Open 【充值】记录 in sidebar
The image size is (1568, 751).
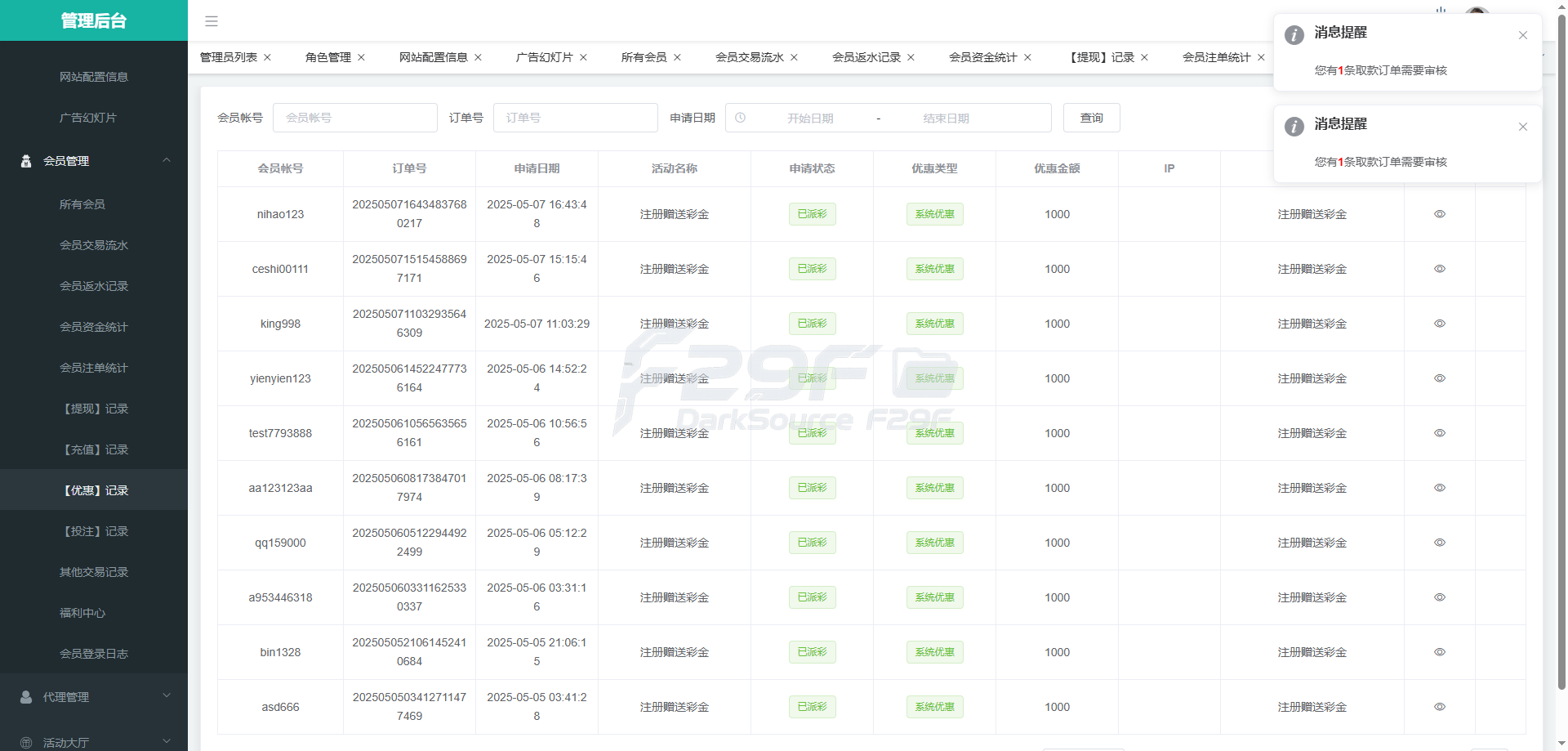click(x=94, y=449)
